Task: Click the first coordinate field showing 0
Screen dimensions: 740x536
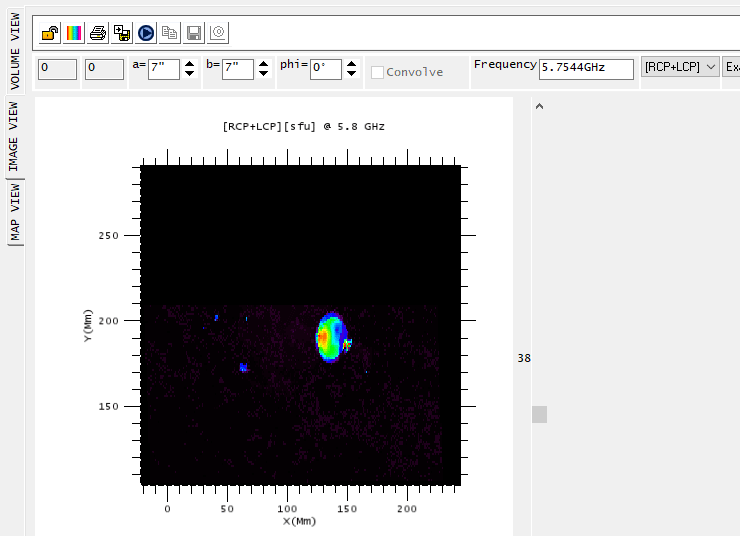Action: [x=58, y=69]
